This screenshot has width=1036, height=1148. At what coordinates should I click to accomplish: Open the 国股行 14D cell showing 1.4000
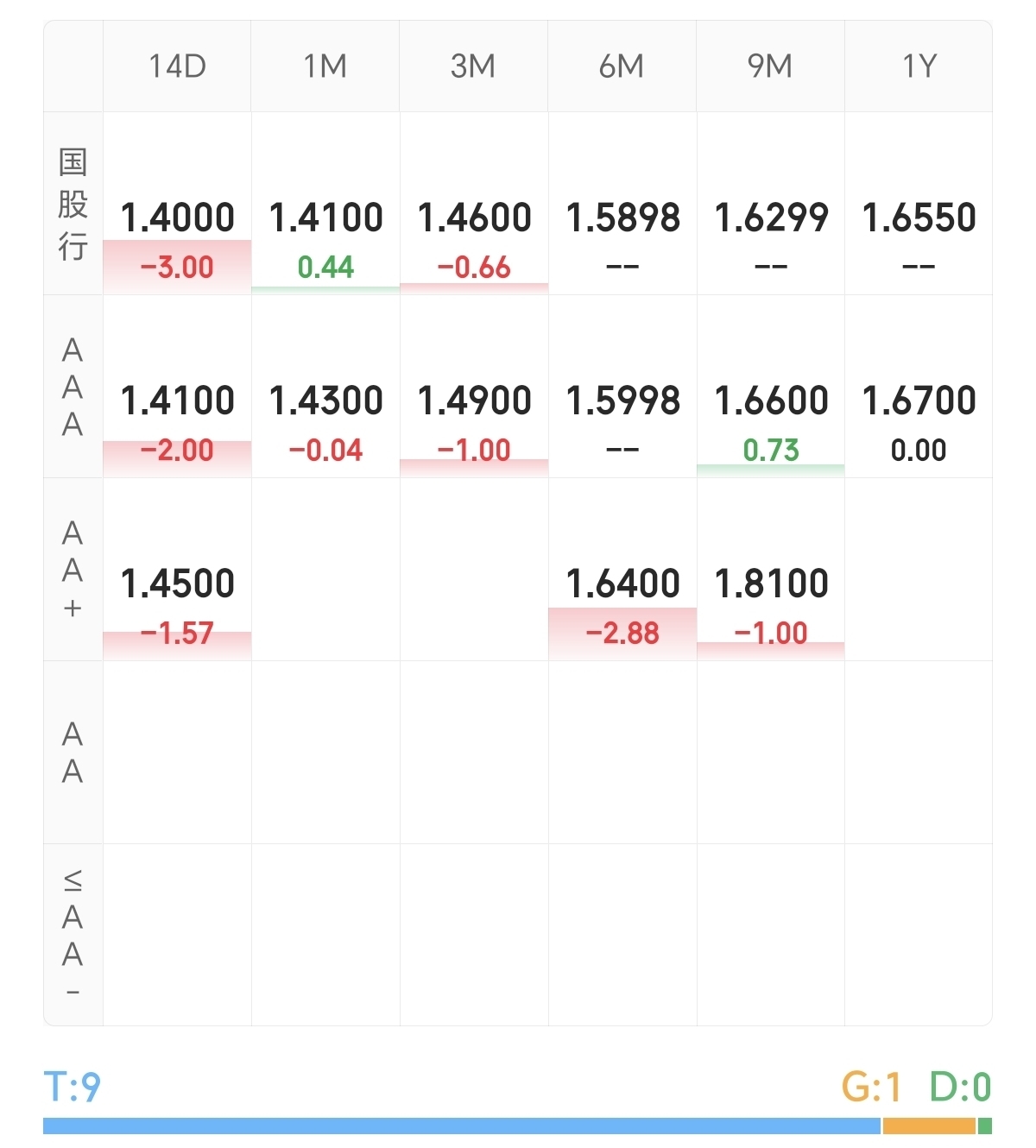pyautogui.click(x=177, y=218)
